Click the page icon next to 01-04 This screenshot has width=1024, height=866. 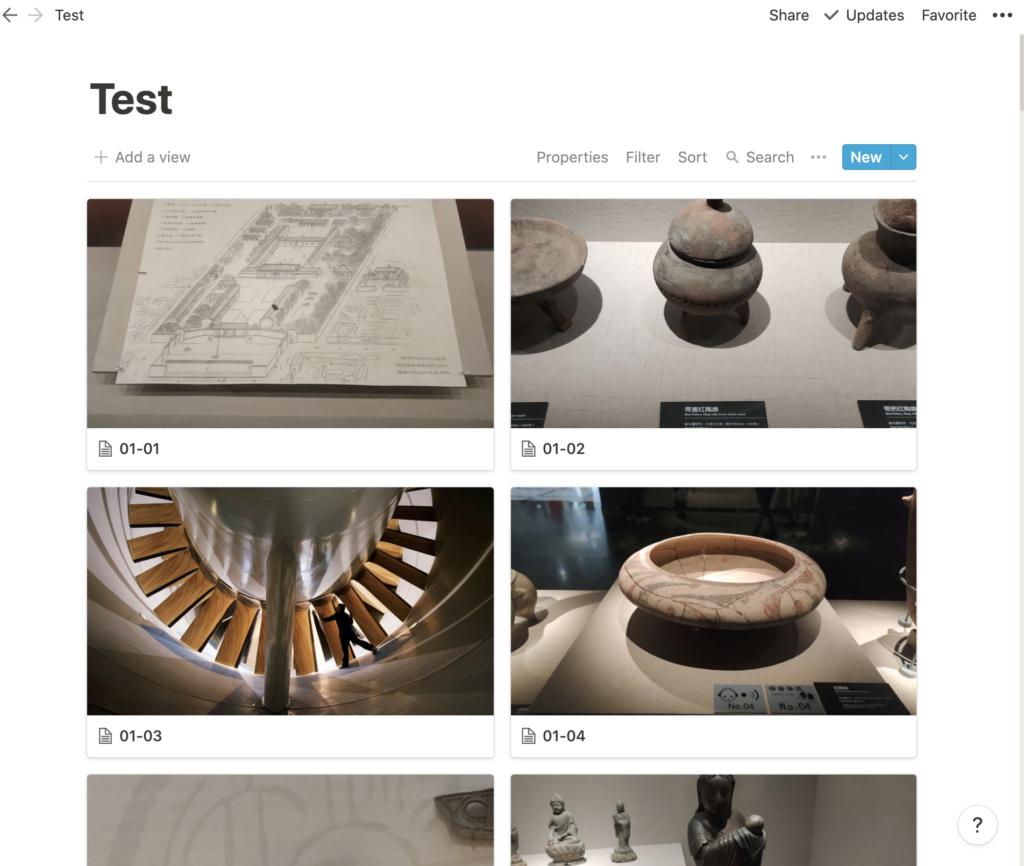click(x=528, y=736)
